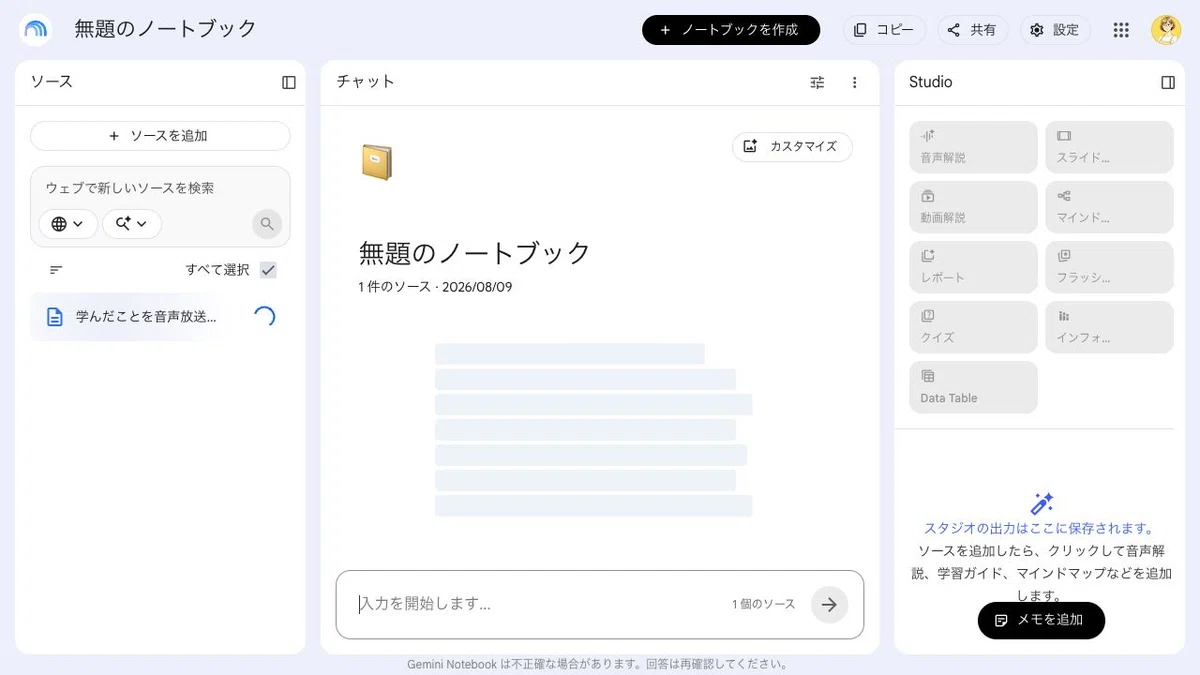Open the chat more options menu

click(854, 82)
